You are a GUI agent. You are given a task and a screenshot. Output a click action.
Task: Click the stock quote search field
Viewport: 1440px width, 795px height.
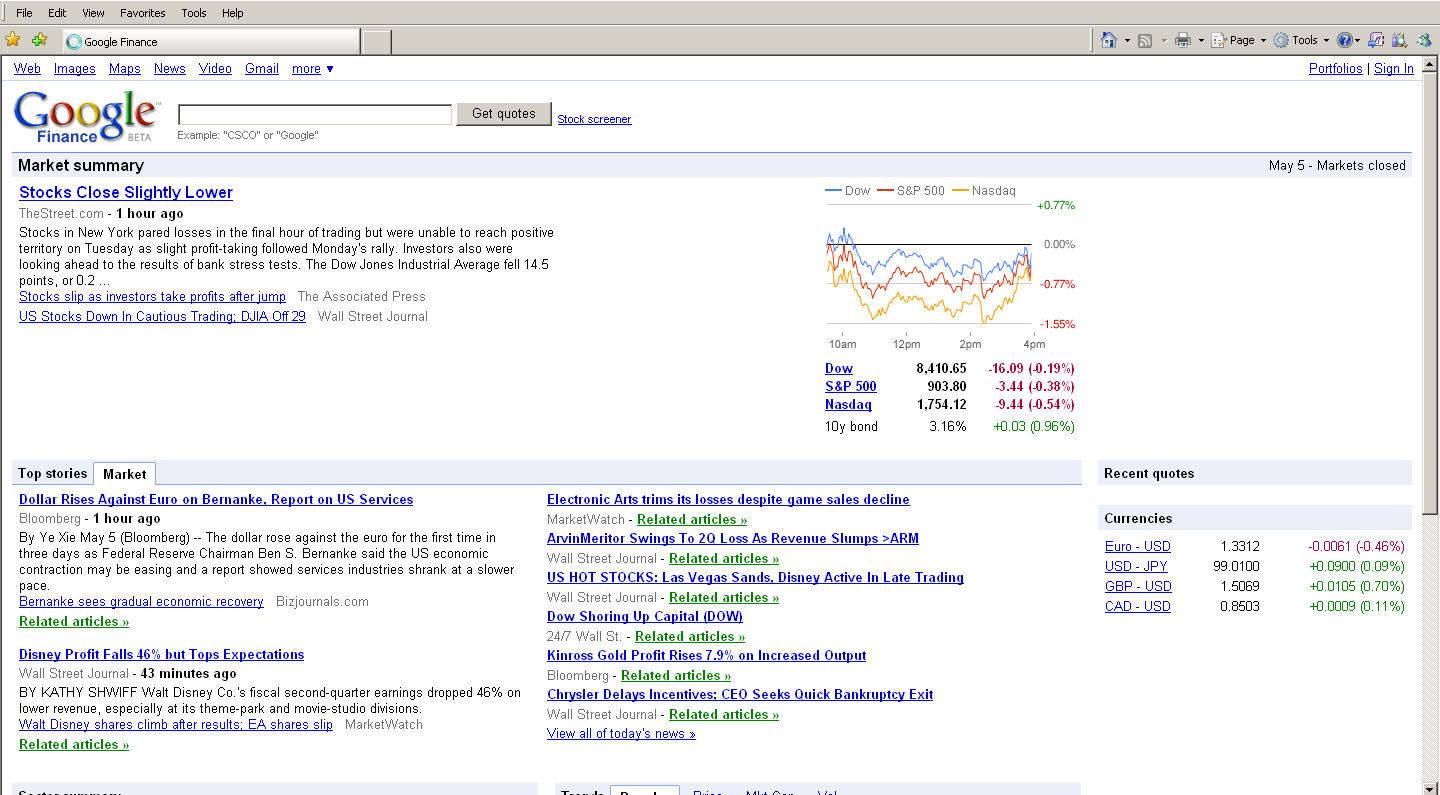[x=314, y=114]
